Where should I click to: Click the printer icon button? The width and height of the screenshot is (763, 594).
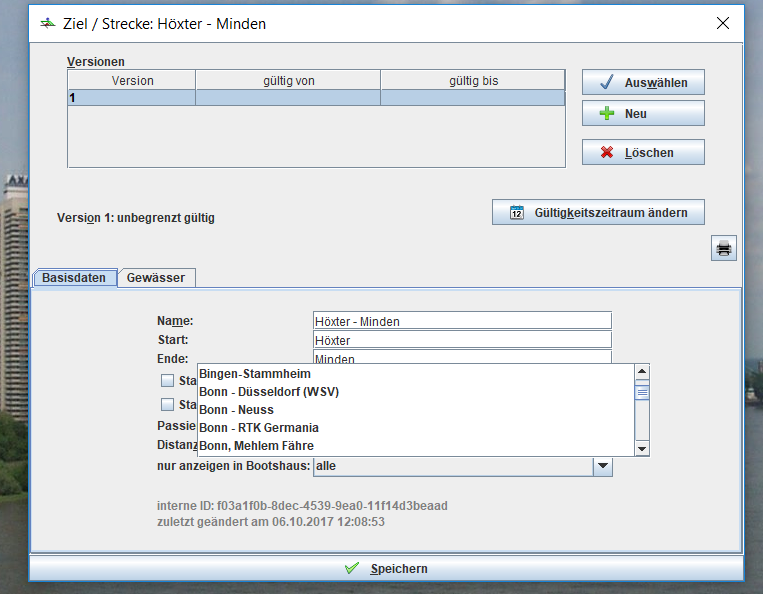point(724,248)
